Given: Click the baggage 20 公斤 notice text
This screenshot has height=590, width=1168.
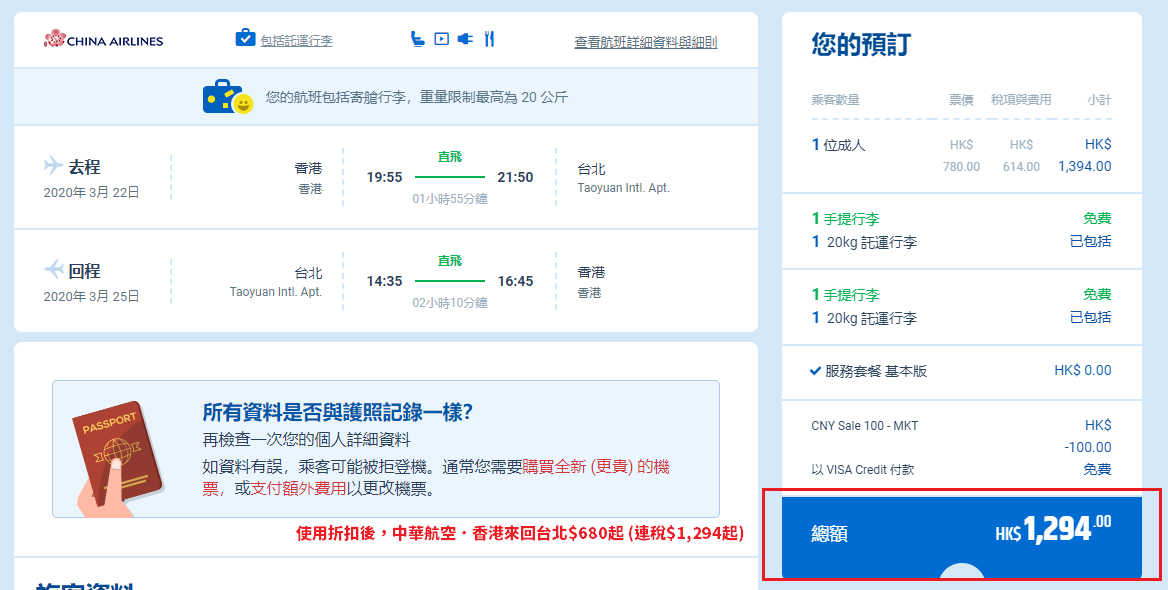Looking at the screenshot, I should click(x=417, y=97).
